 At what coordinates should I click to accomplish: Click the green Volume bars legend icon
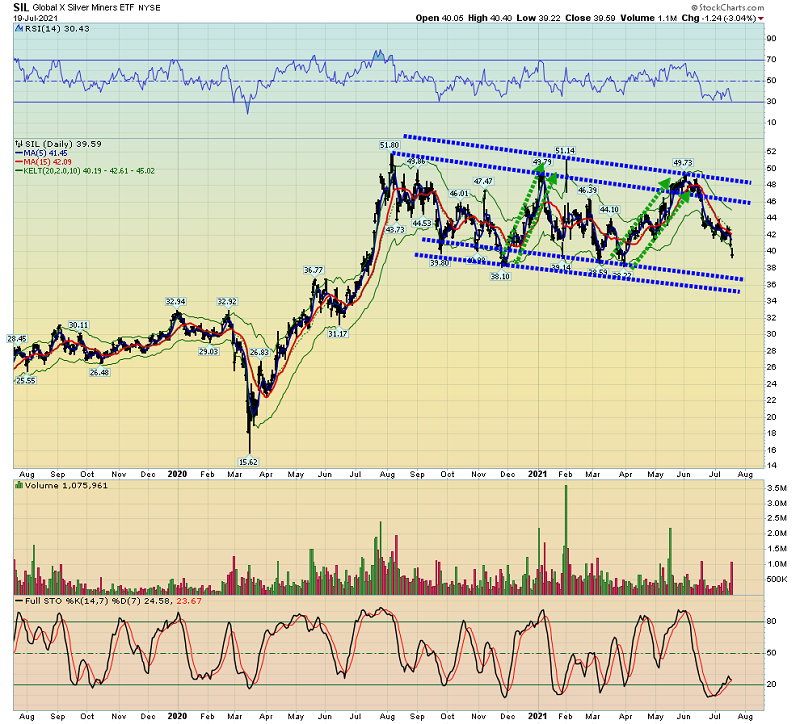coord(18,485)
